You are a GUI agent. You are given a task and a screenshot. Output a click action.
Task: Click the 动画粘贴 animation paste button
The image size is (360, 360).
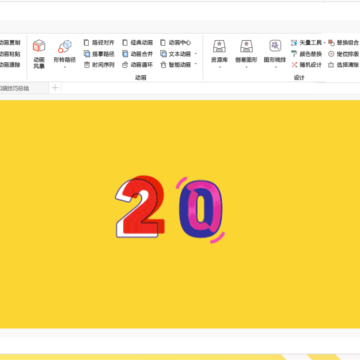point(10,54)
